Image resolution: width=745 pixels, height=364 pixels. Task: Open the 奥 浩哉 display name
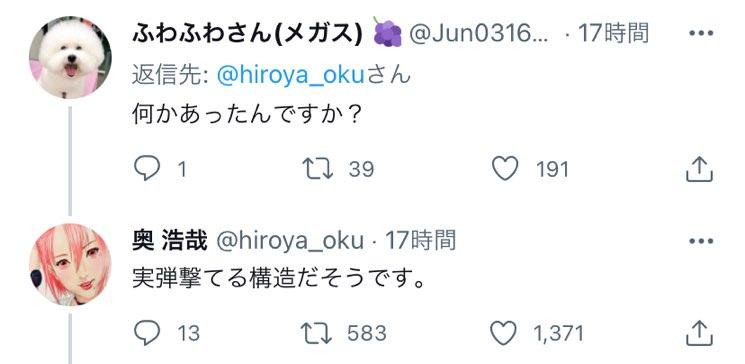point(170,240)
